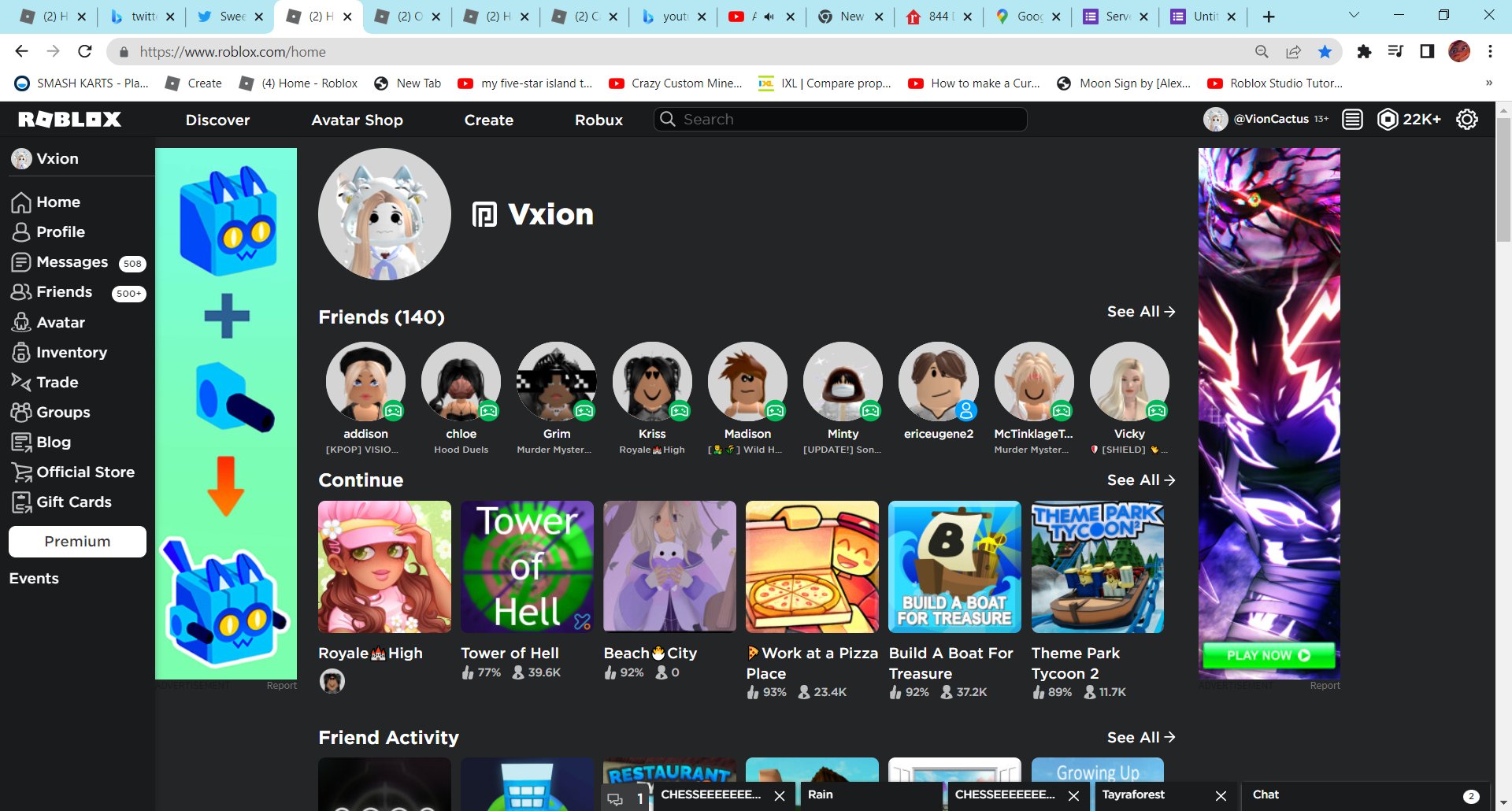Click Report under the right advertisement
Viewport: 1512px width, 811px height.
point(1325,686)
